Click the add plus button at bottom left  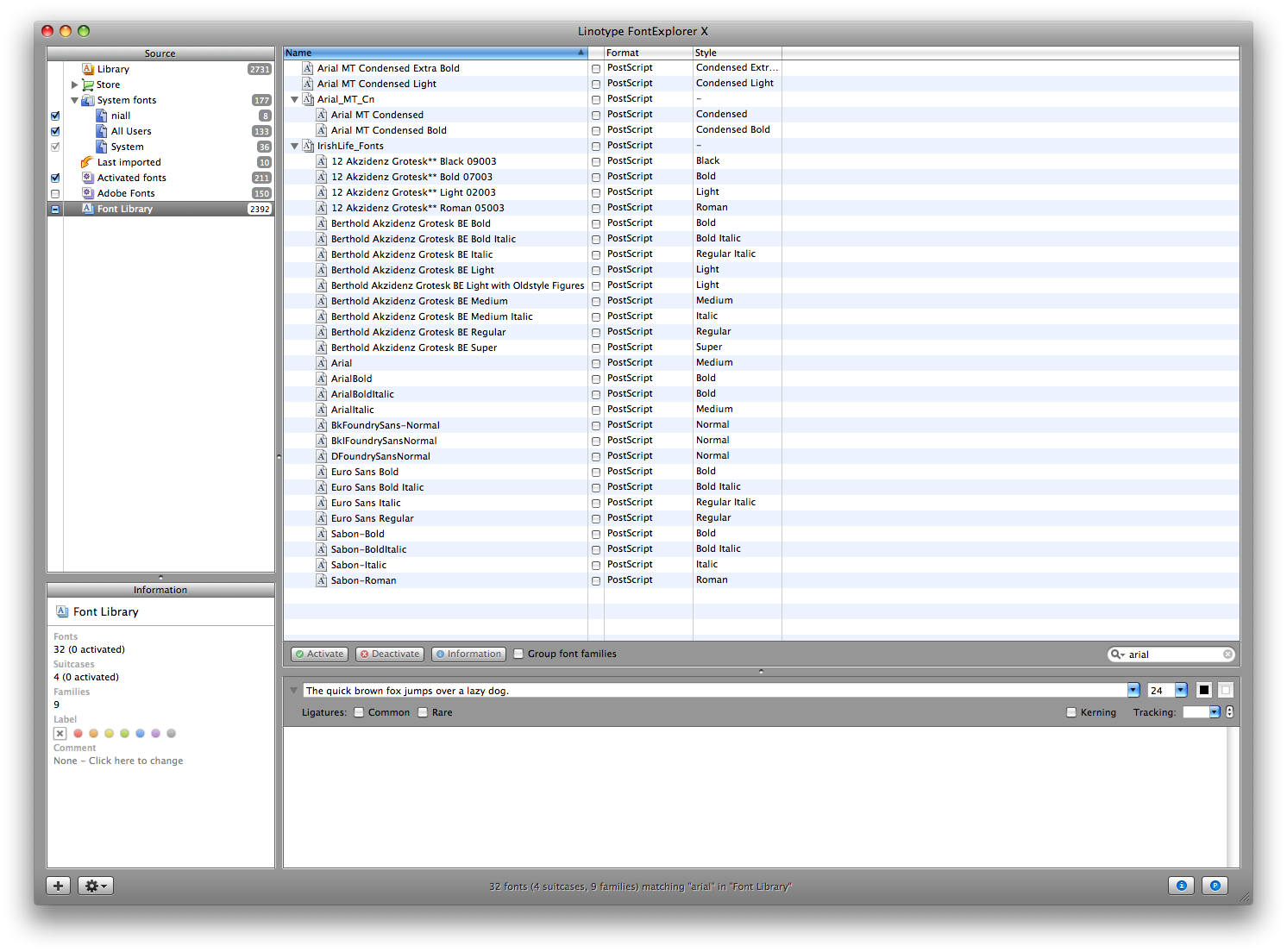(x=59, y=886)
